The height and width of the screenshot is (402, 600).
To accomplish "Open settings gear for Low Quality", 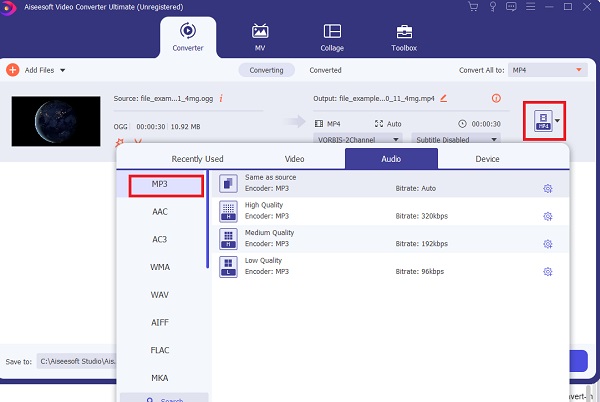I will pos(548,272).
